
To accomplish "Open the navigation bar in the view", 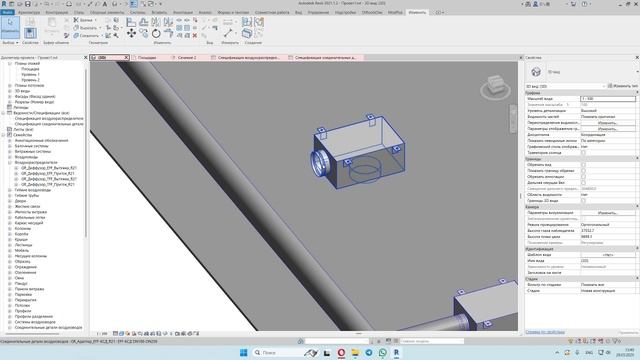I will point(513,118).
